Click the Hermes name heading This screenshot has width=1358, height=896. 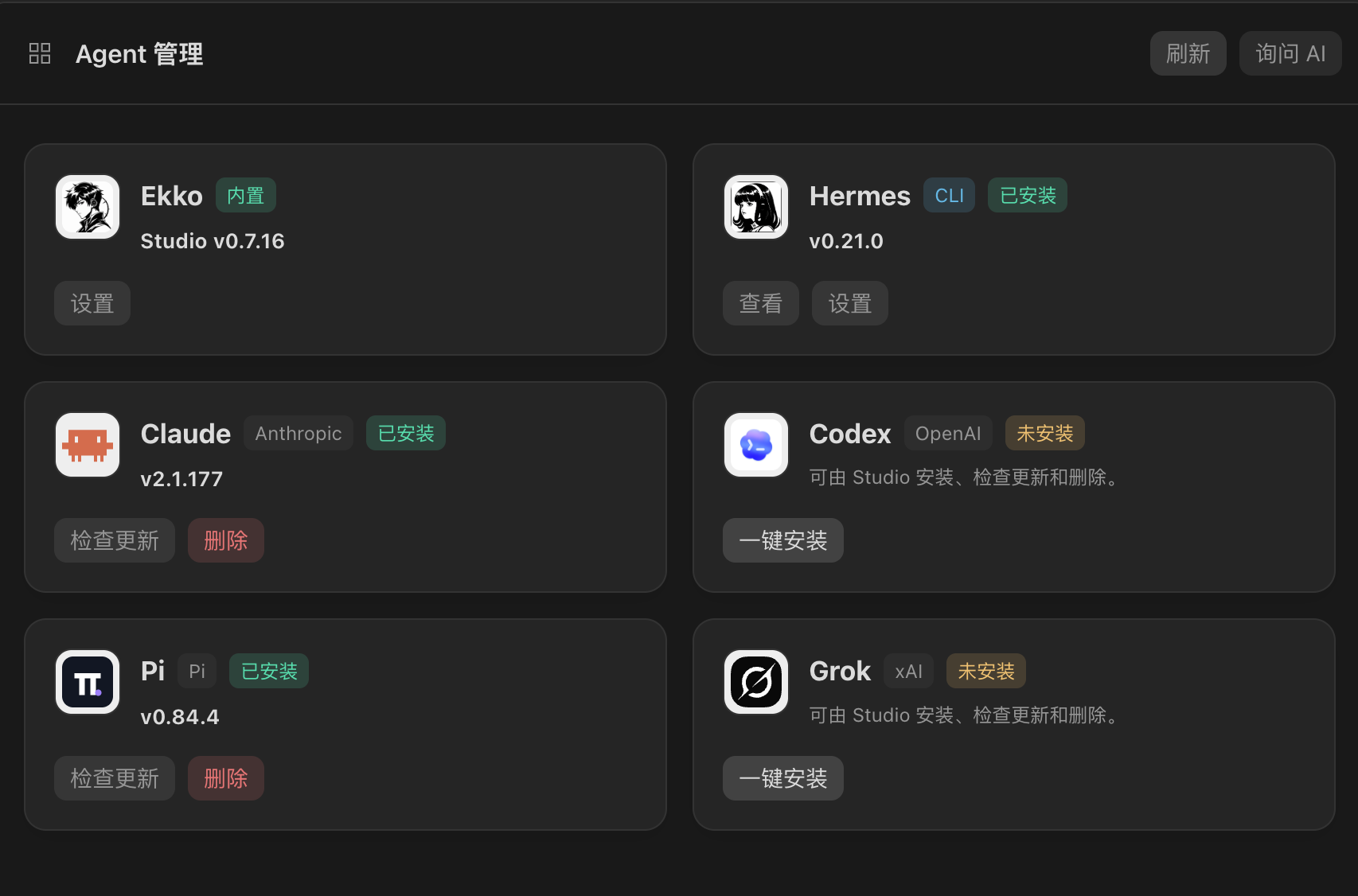860,196
